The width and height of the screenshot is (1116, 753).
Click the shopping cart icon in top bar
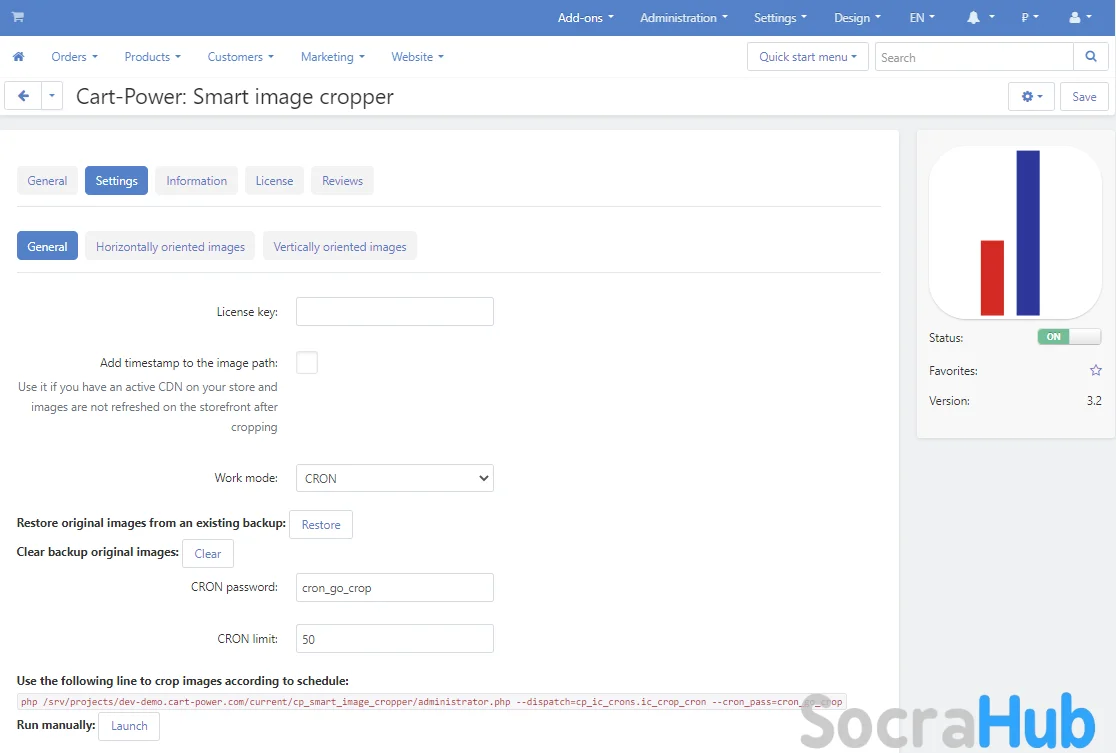click(18, 17)
